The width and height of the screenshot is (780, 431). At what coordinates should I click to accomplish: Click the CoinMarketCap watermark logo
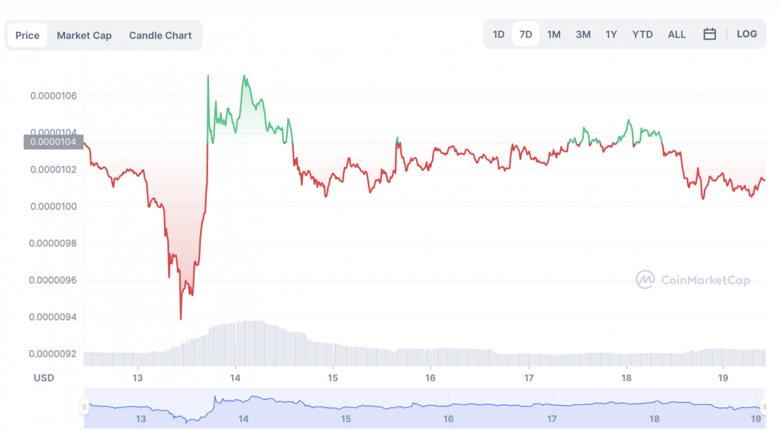(x=693, y=280)
